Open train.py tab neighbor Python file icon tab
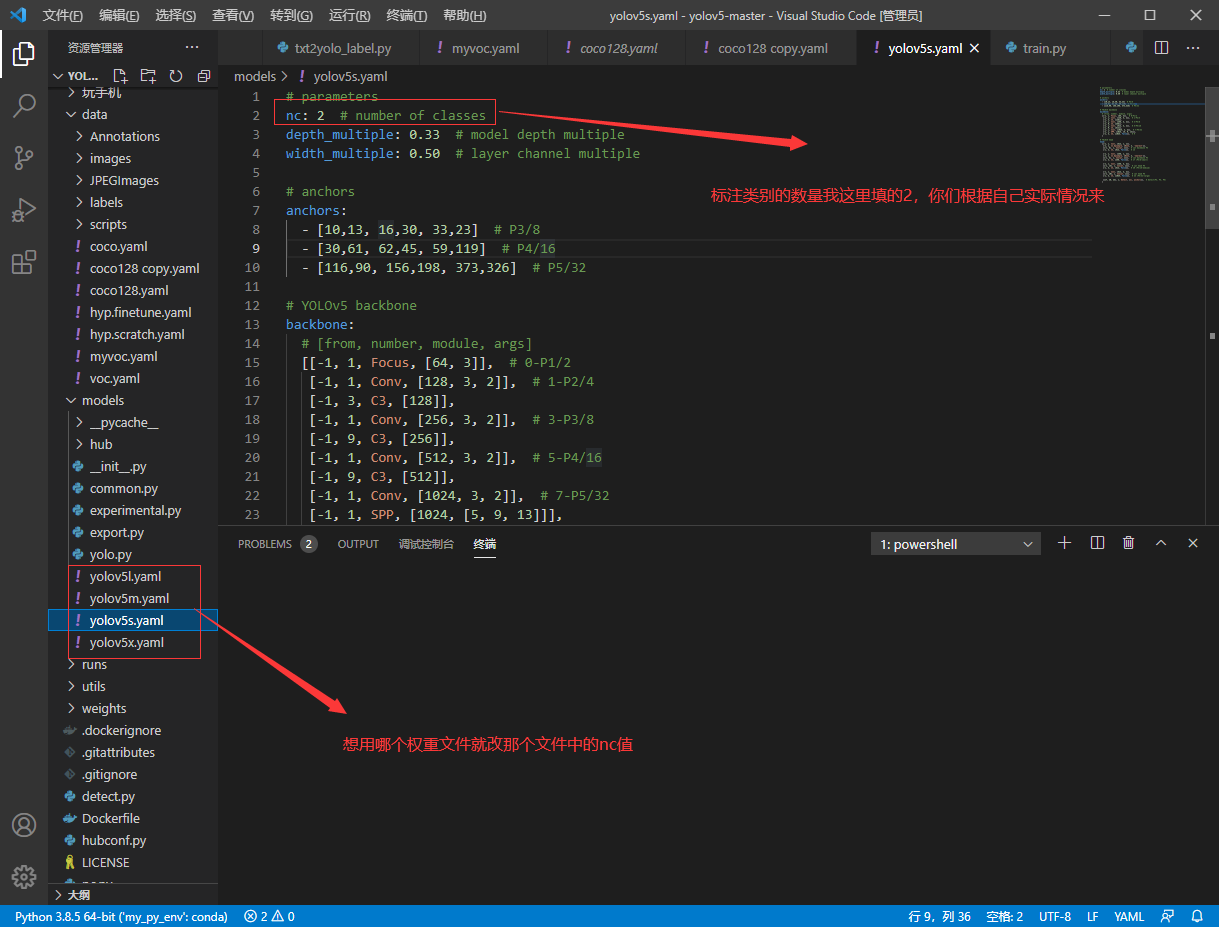The height and width of the screenshot is (927, 1219). [1131, 48]
